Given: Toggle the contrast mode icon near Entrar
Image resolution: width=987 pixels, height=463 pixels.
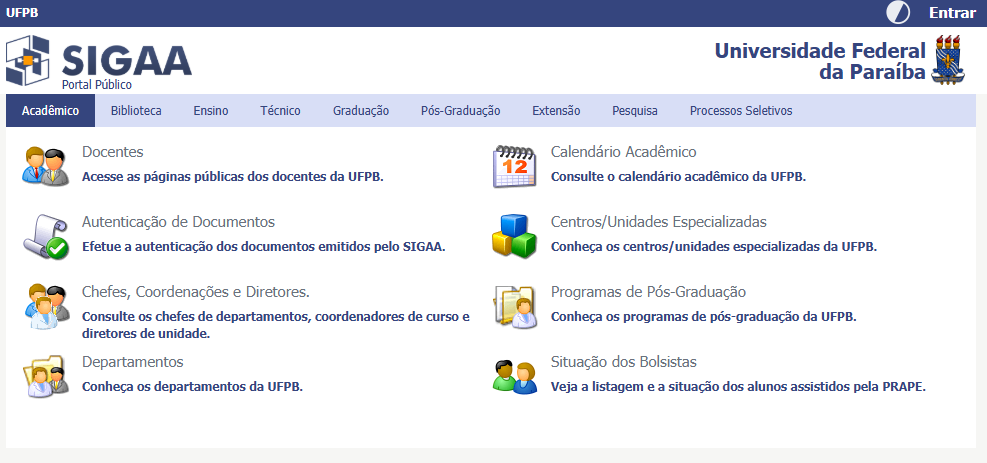Looking at the screenshot, I should (x=899, y=13).
